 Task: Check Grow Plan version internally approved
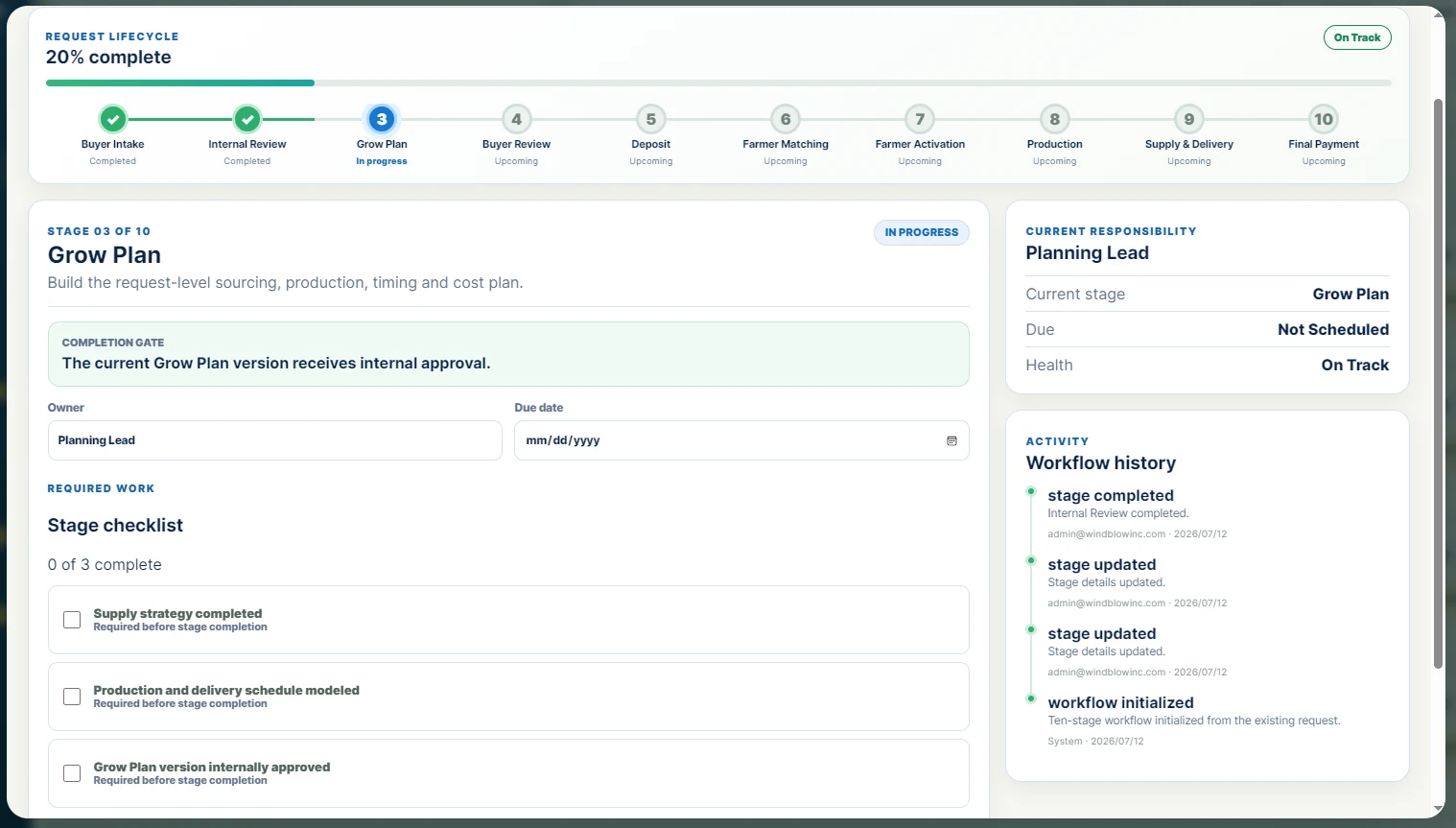pyautogui.click(x=72, y=773)
